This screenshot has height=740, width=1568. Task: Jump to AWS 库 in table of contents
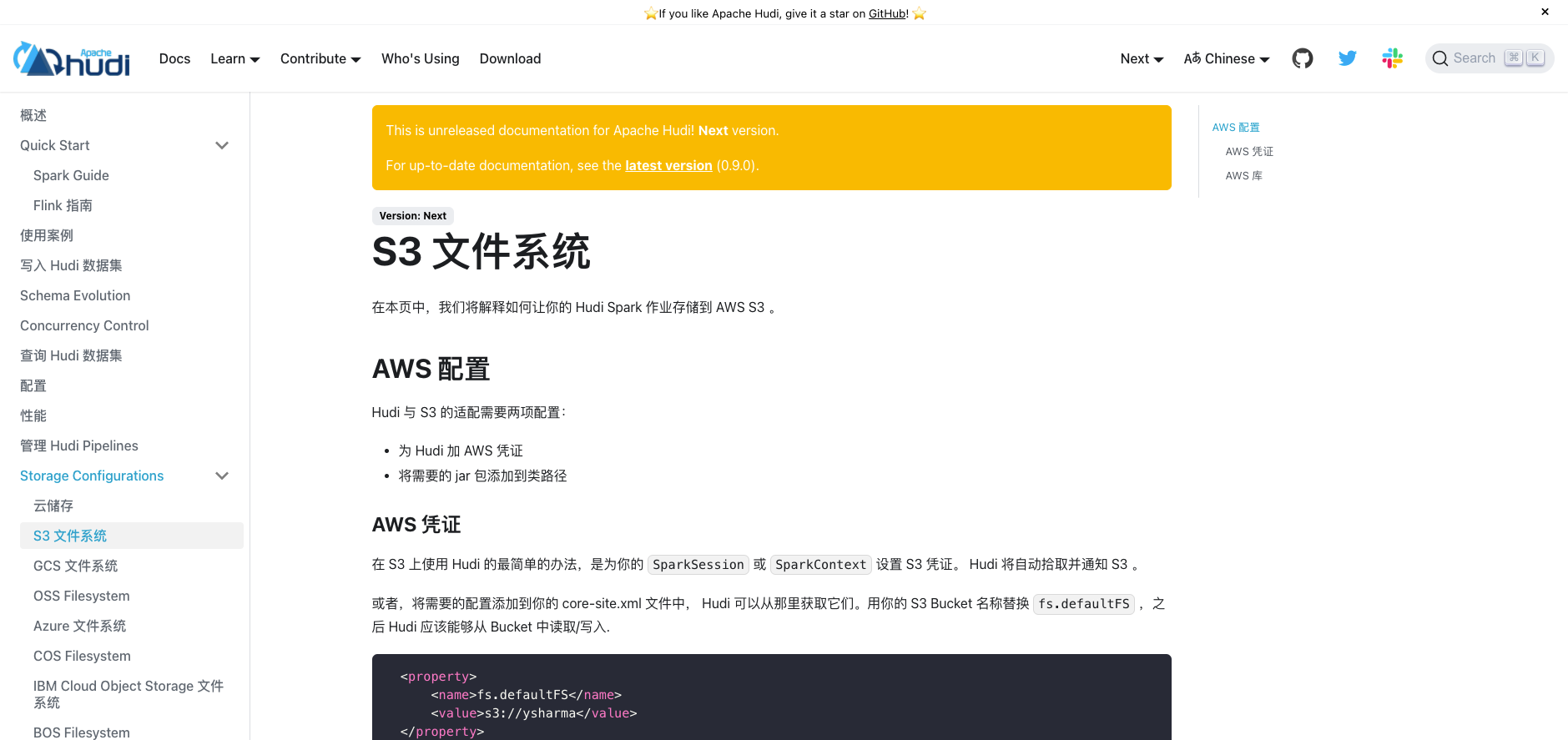click(x=1243, y=175)
